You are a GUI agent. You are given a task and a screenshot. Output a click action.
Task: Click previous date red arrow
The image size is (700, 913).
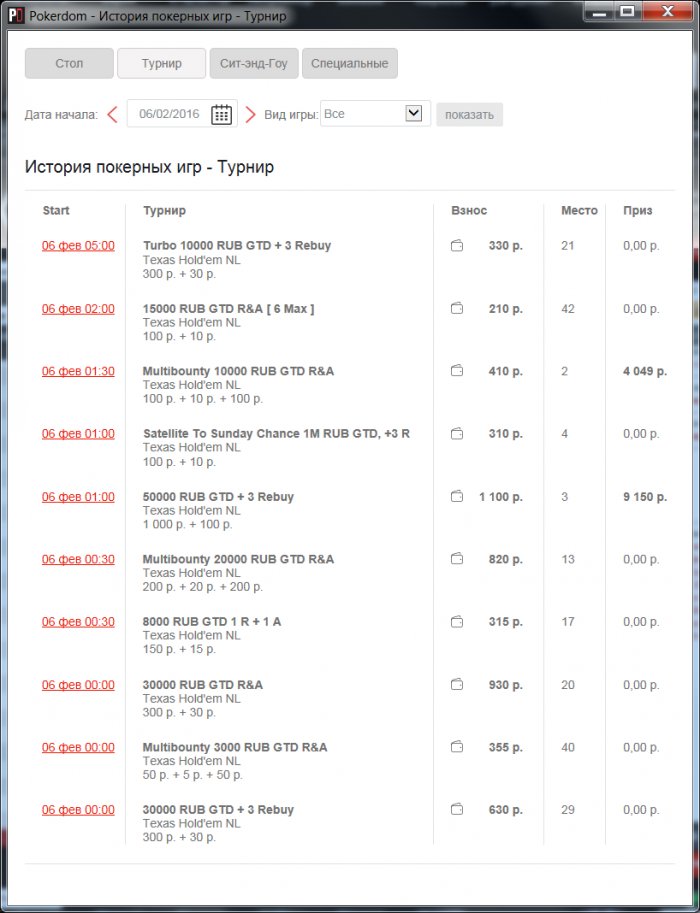coord(112,114)
